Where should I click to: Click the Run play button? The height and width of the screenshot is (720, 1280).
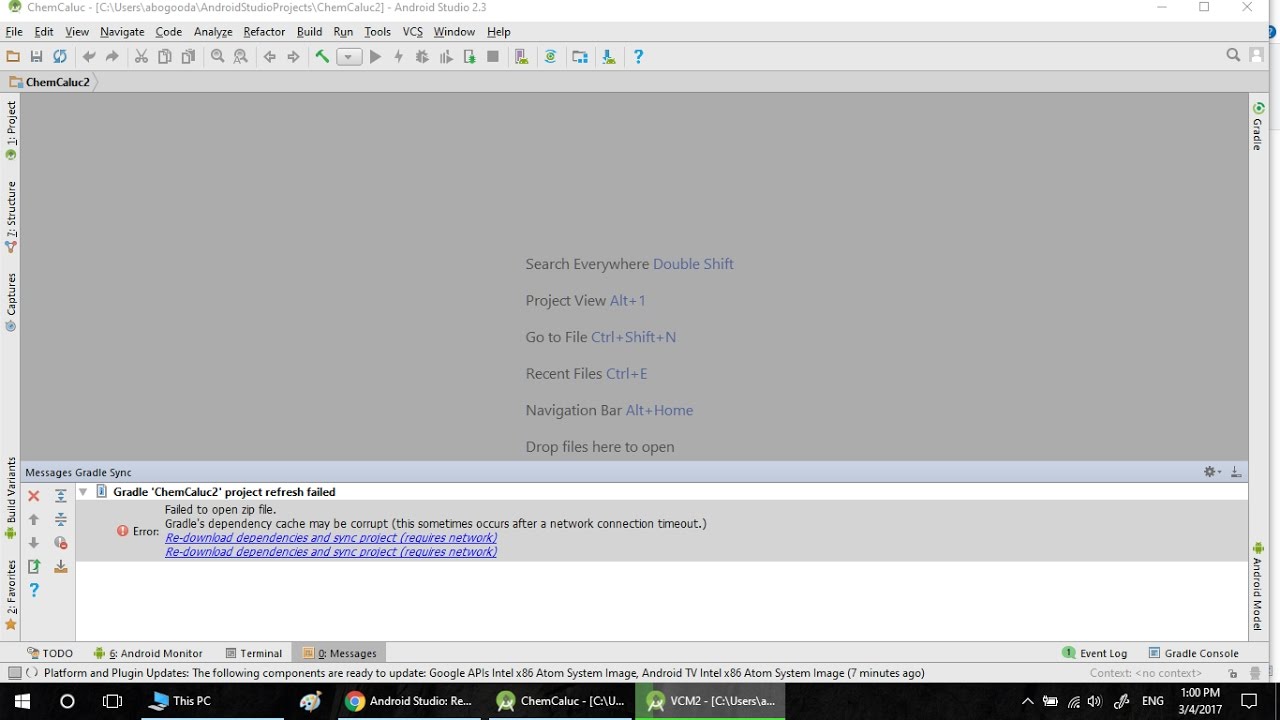point(375,57)
